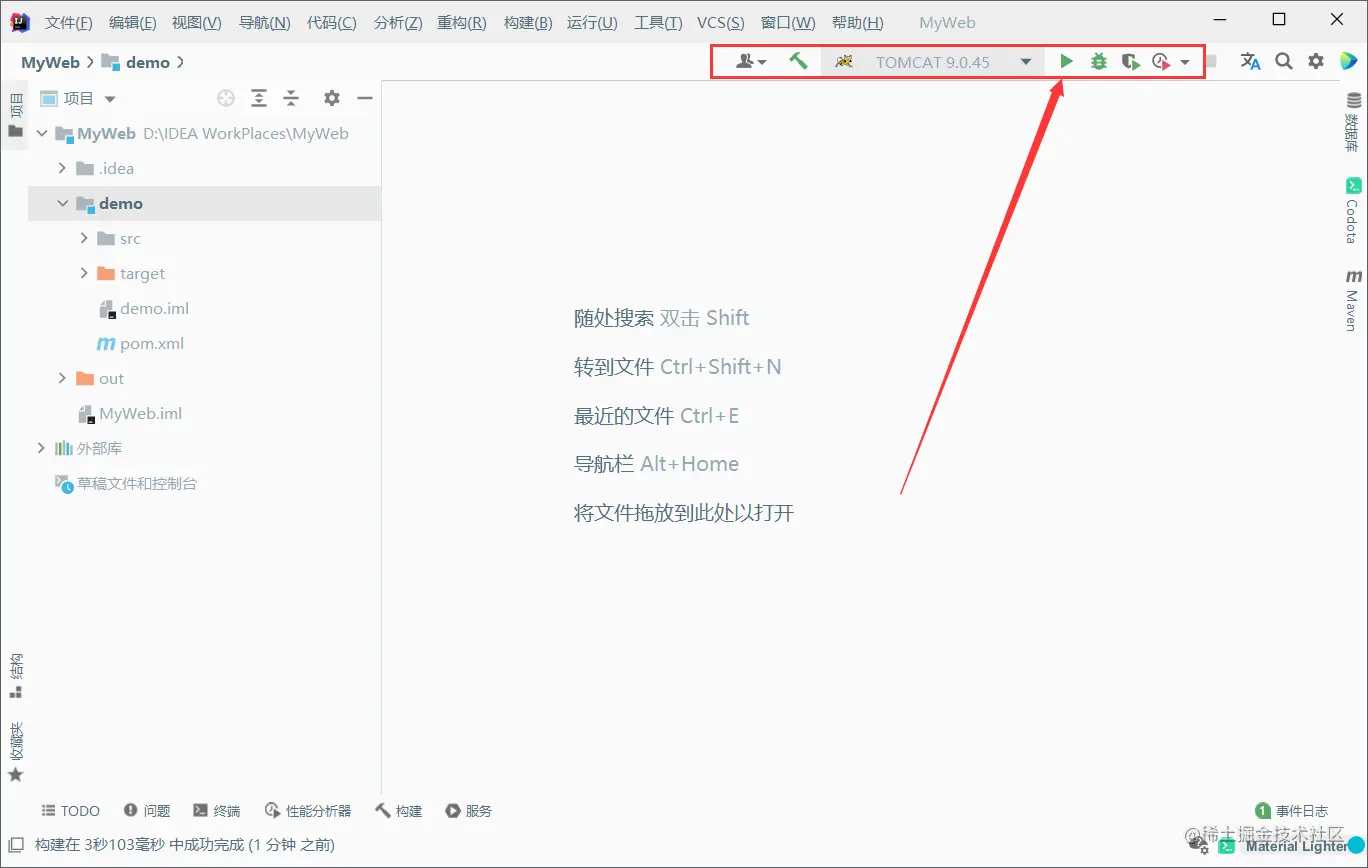Open the translate icon in toolbar
This screenshot has height=868, width=1368.
[x=1250, y=62]
